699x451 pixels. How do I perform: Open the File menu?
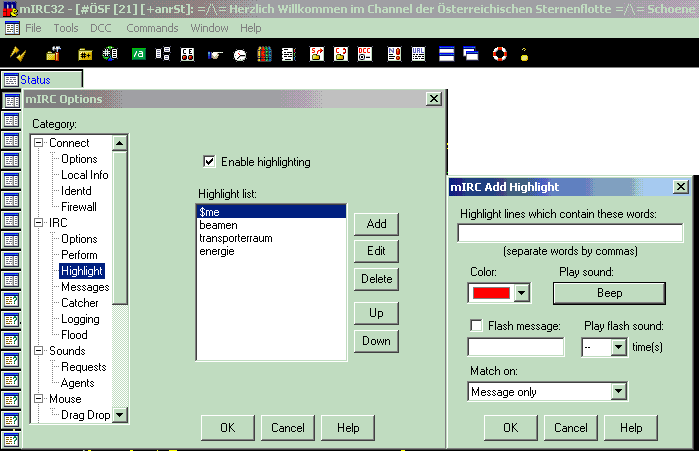tap(33, 28)
